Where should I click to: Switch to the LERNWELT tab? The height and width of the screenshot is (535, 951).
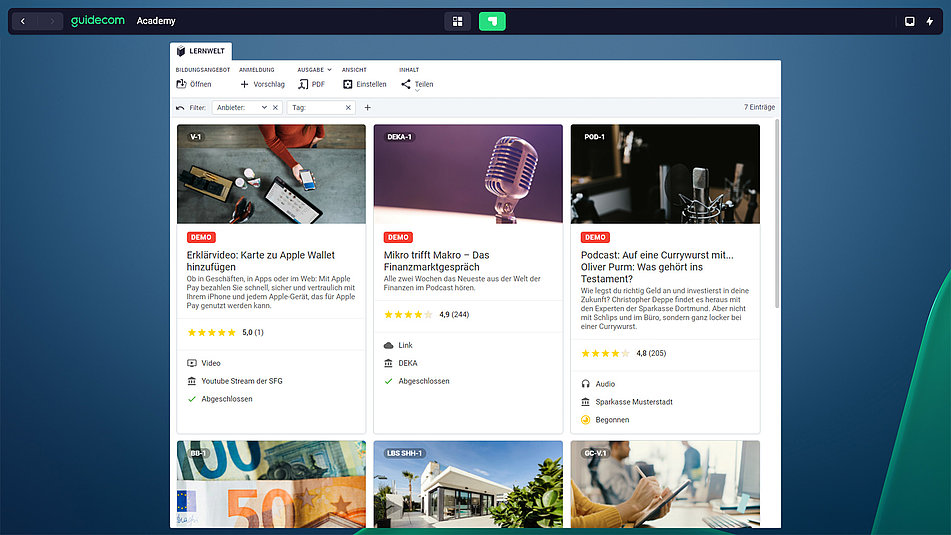[201, 51]
